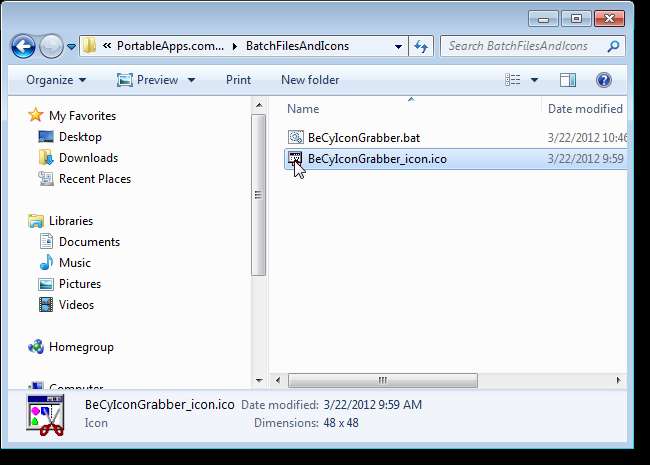Click the greyed Forward navigation arrow
Image resolution: width=650 pixels, height=465 pixels.
click(51, 46)
